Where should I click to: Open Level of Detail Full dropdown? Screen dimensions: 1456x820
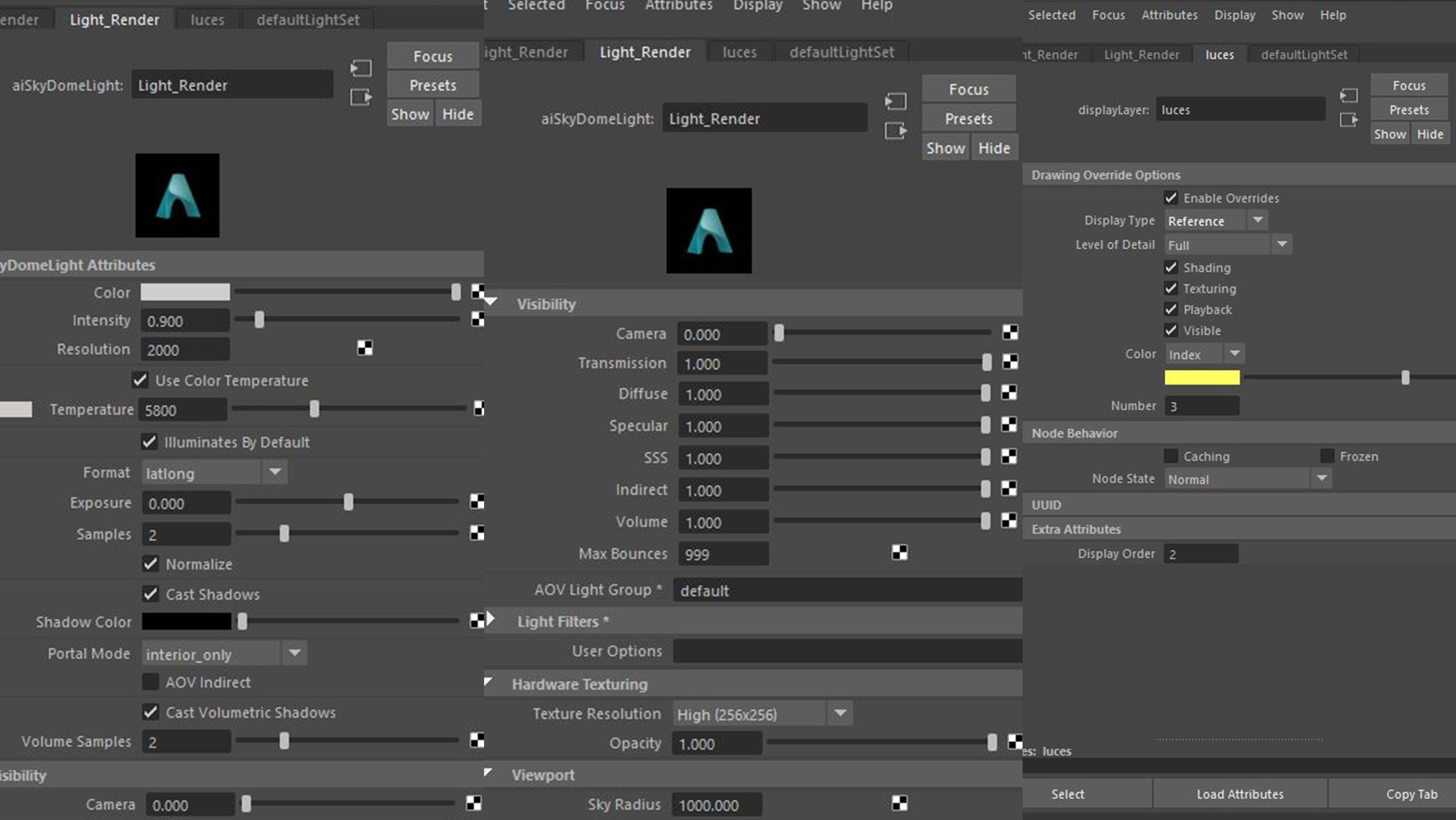coord(1228,245)
